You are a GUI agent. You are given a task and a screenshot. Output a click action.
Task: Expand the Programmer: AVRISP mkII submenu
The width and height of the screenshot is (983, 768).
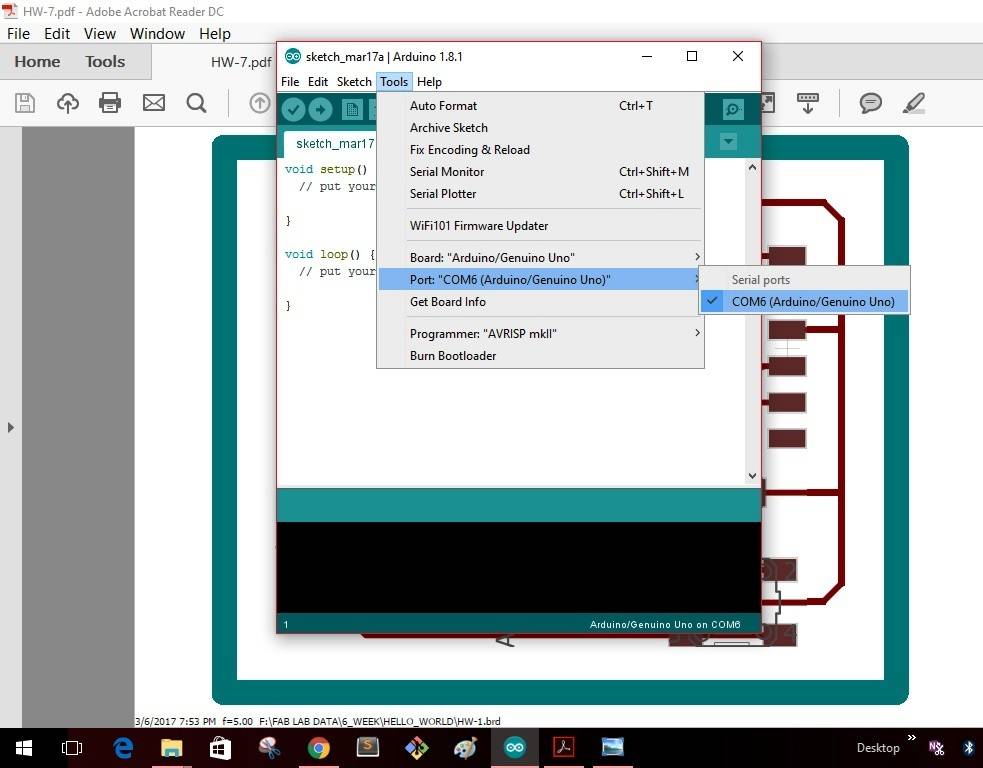540,334
